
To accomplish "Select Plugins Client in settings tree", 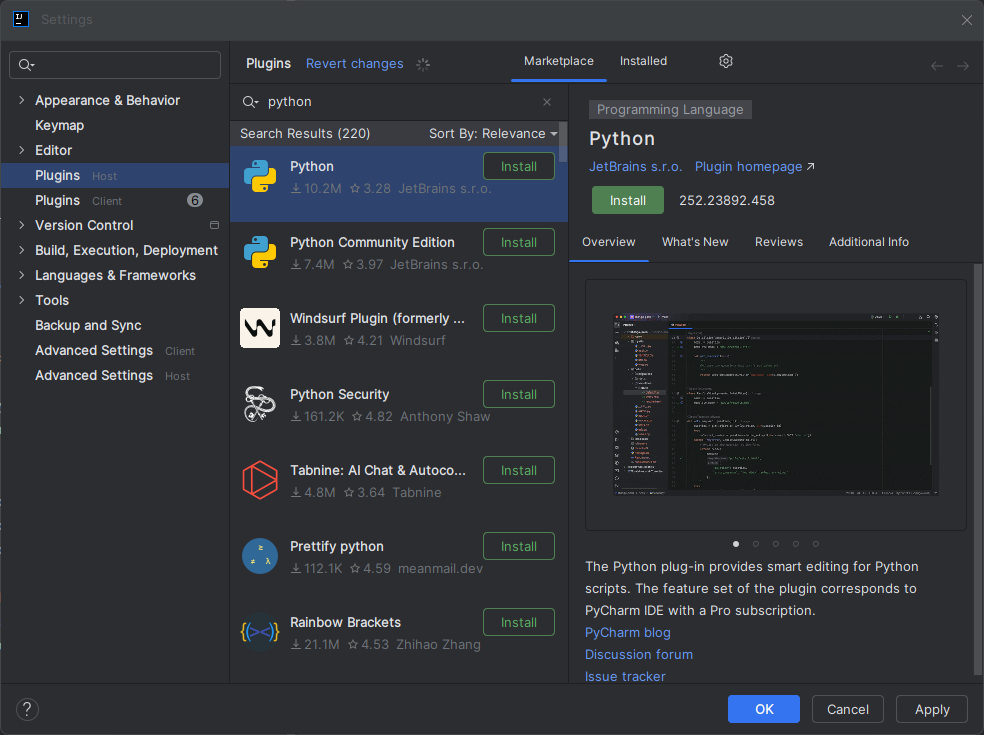I will [x=115, y=200].
